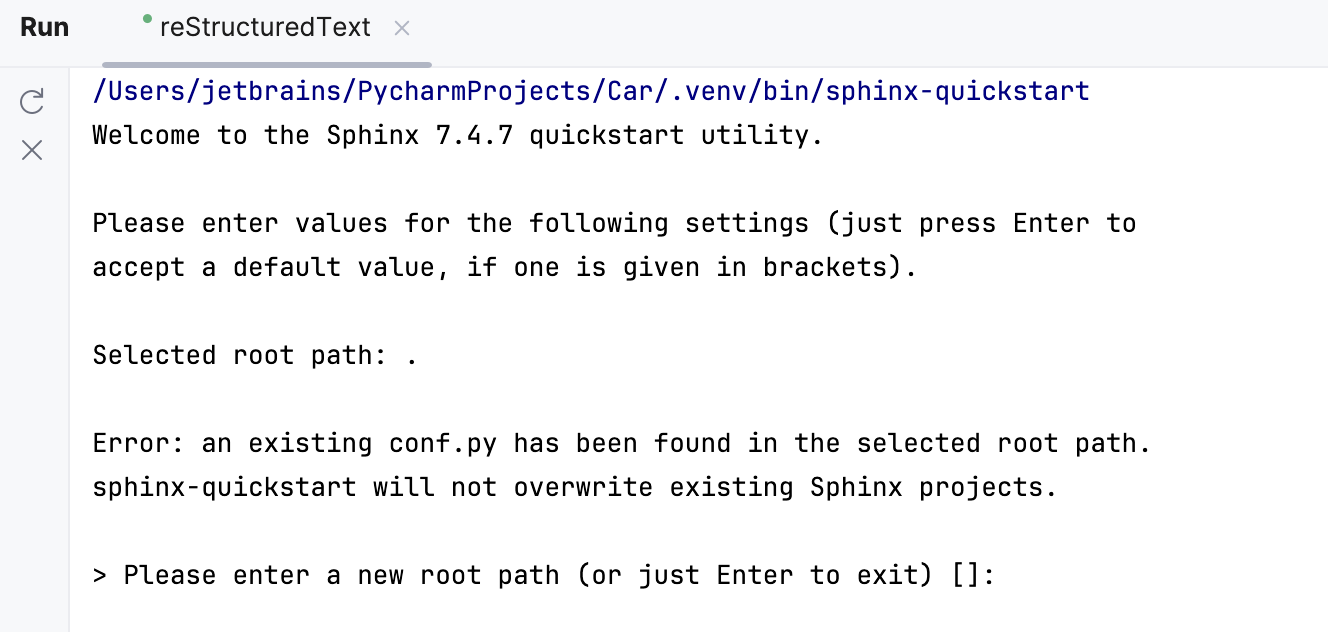Click the conf.py error message line

[x=620, y=443]
